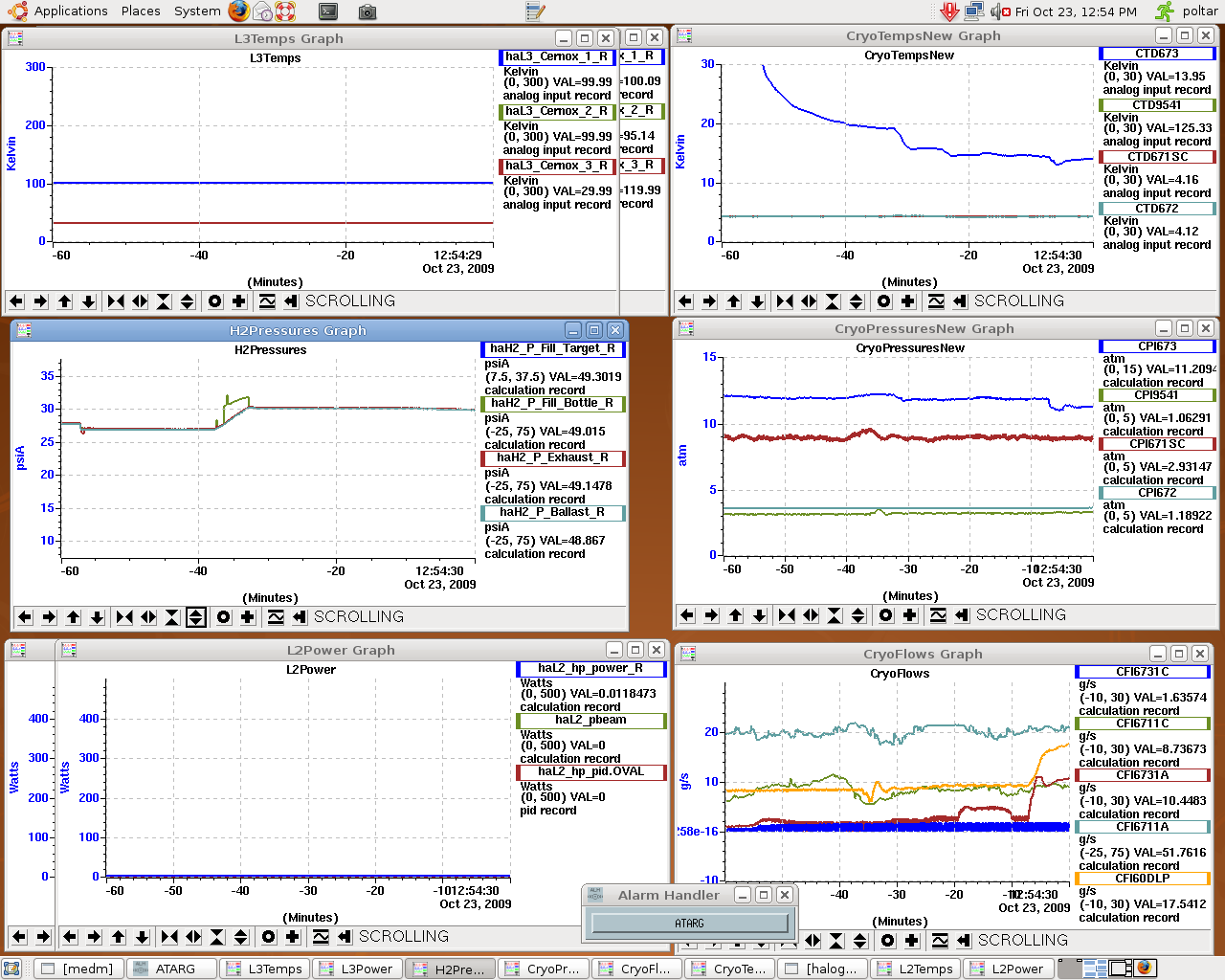Image resolution: width=1225 pixels, height=980 pixels.
Task: Select haL3_Cernox_3_R legend entry
Action: pos(556,166)
